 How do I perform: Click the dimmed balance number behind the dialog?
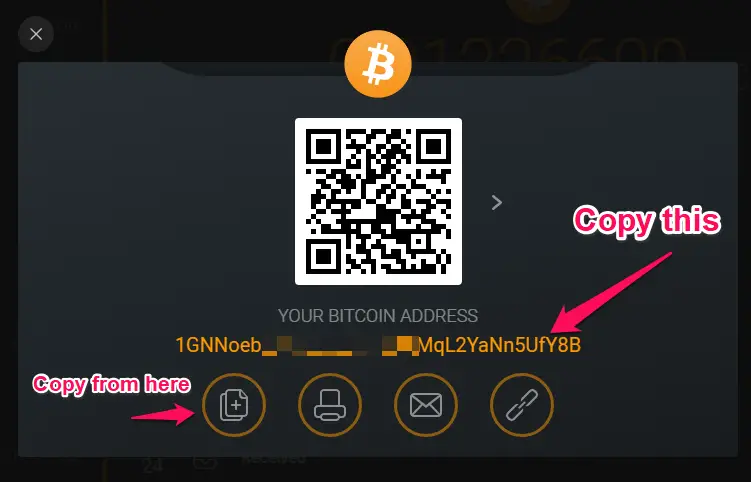[508, 52]
